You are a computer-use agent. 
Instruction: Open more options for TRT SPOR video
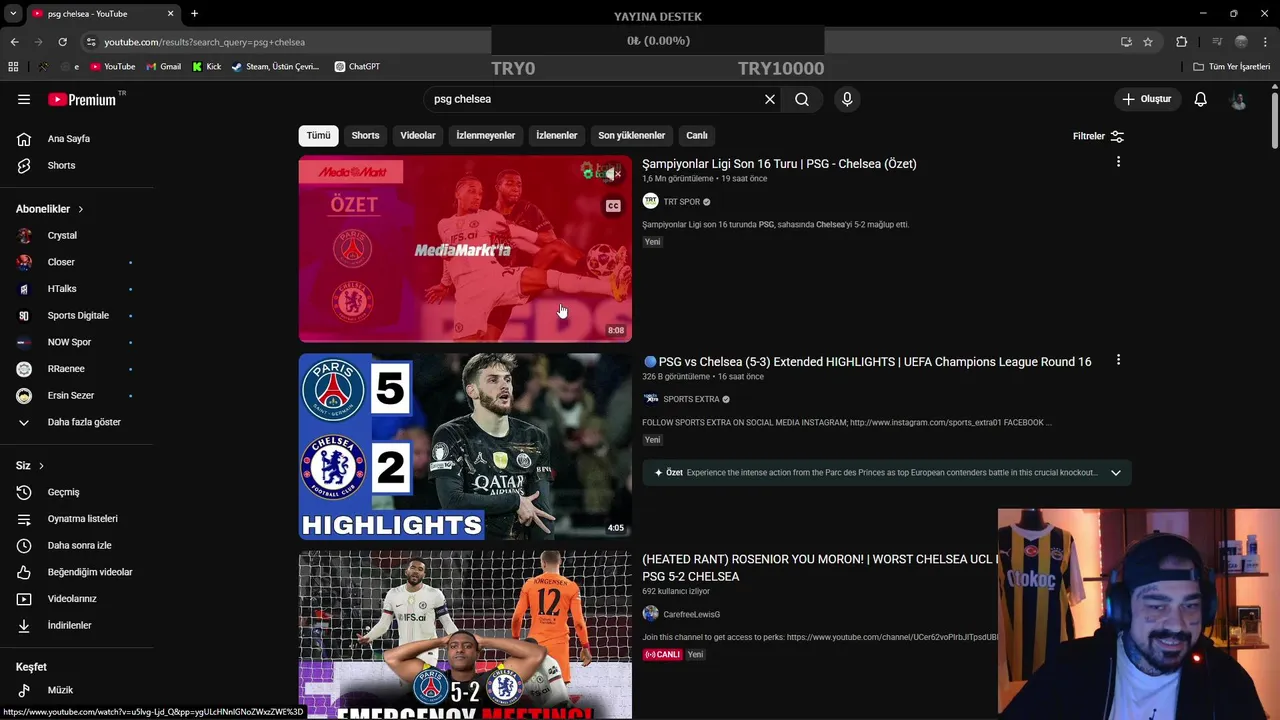(x=1118, y=162)
